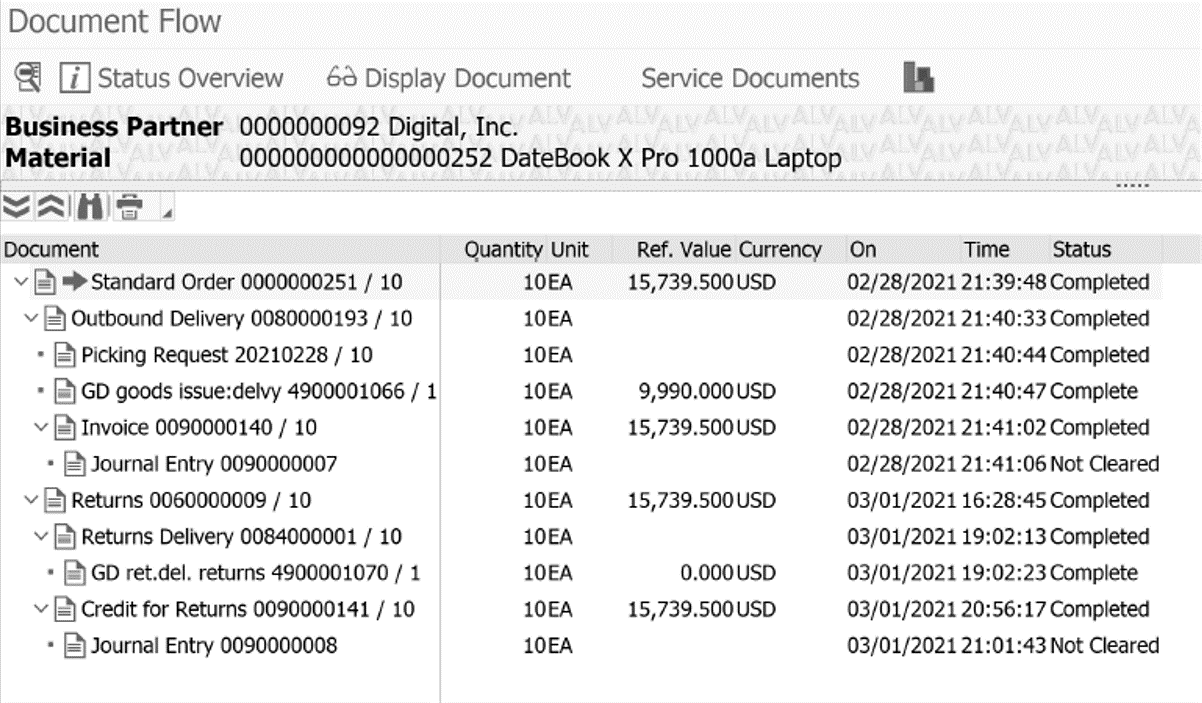Viewport: 1202px width, 703px height.
Task: Select Picking Request 20210228 / 10 row
Action: (x=581, y=355)
